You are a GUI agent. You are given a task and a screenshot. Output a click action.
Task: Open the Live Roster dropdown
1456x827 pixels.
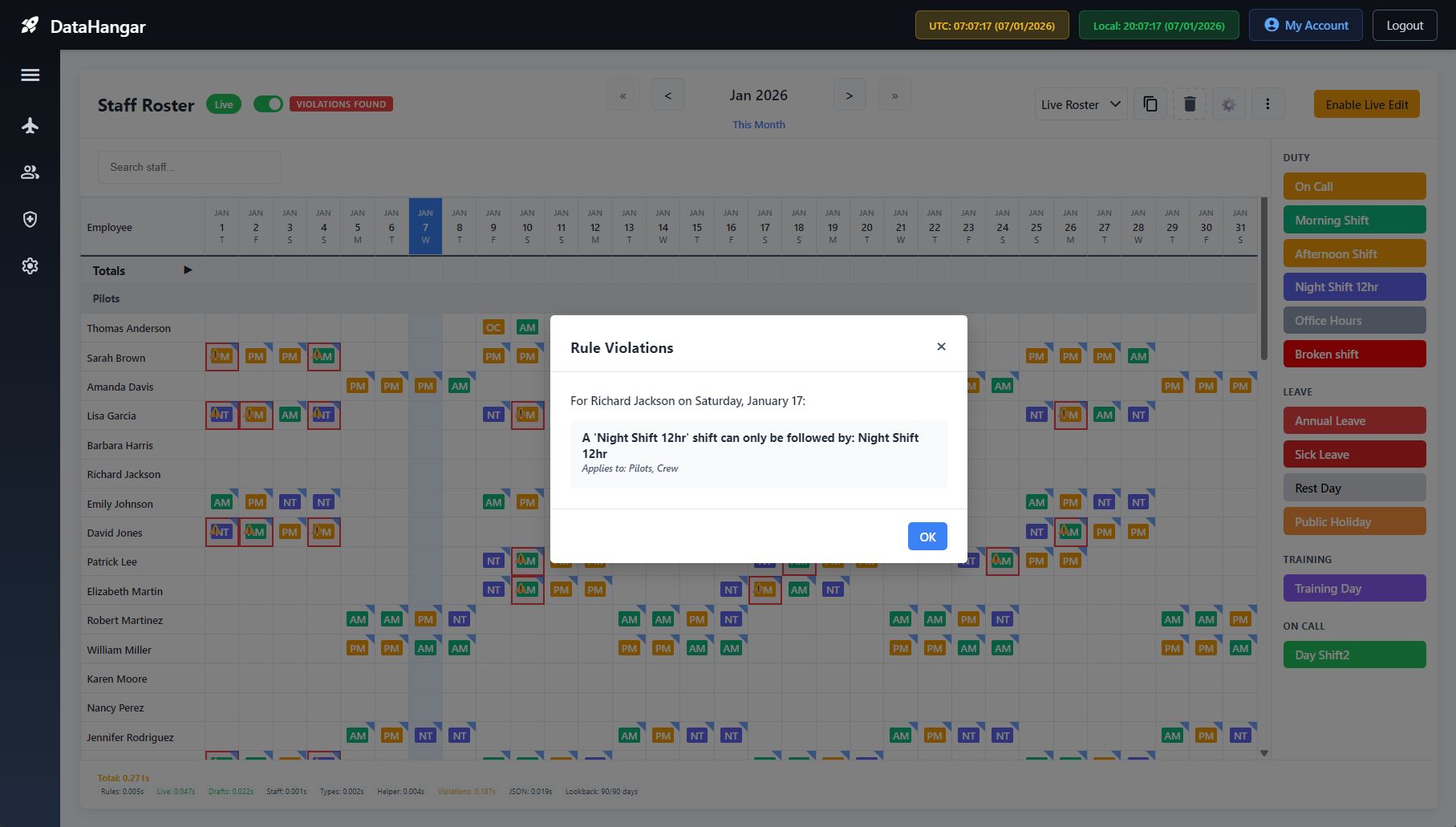click(x=1081, y=104)
